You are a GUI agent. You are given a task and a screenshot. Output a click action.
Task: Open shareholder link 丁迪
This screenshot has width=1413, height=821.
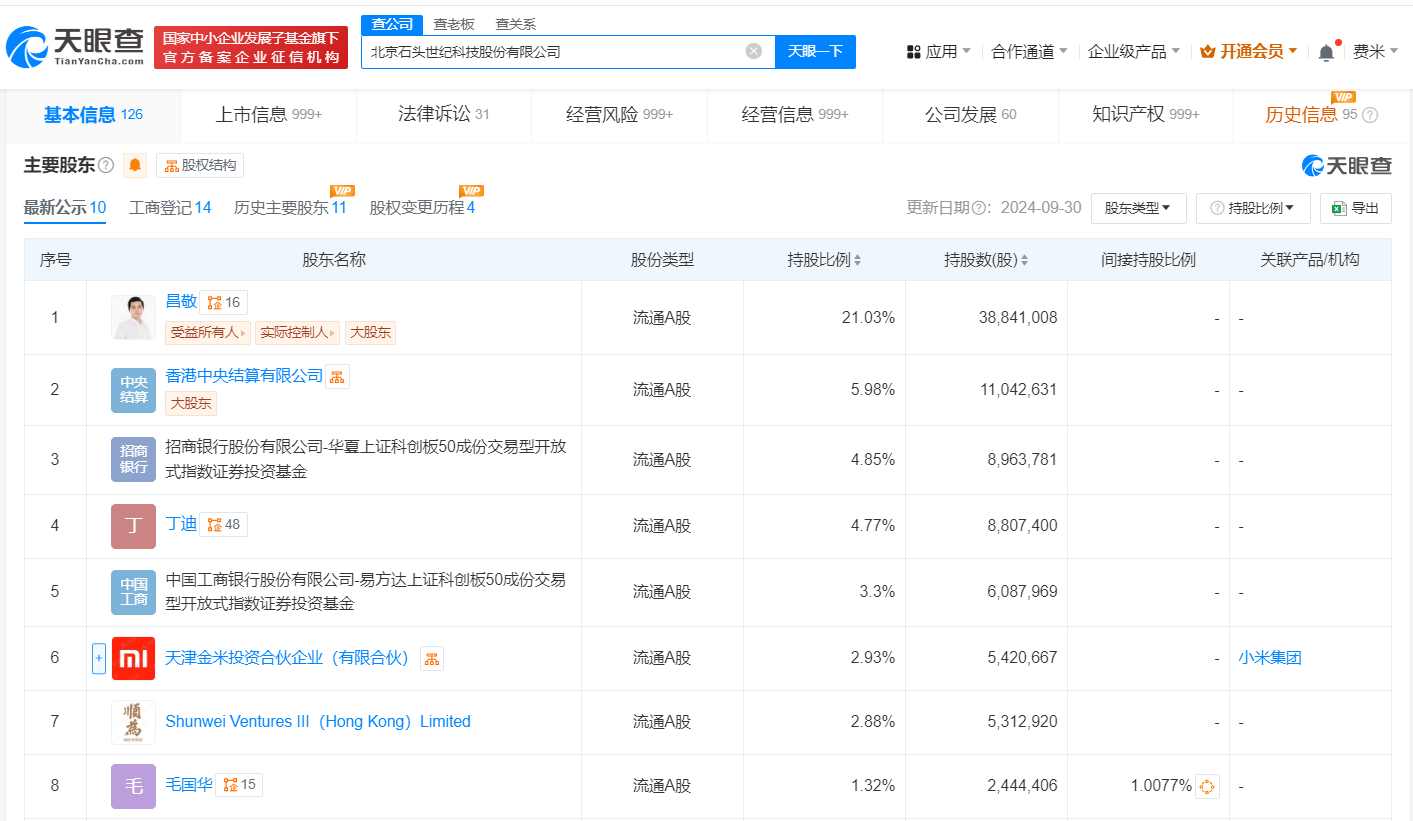click(x=181, y=523)
